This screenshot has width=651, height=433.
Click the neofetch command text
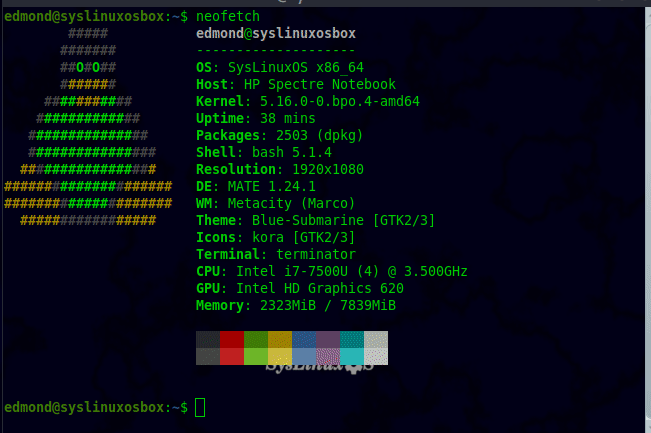click(x=228, y=17)
